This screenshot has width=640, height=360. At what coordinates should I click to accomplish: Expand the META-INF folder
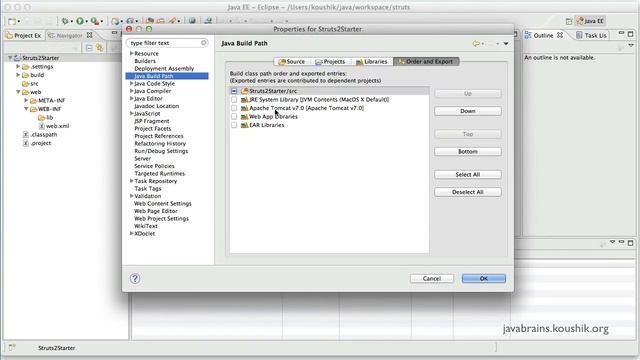tap(26, 100)
